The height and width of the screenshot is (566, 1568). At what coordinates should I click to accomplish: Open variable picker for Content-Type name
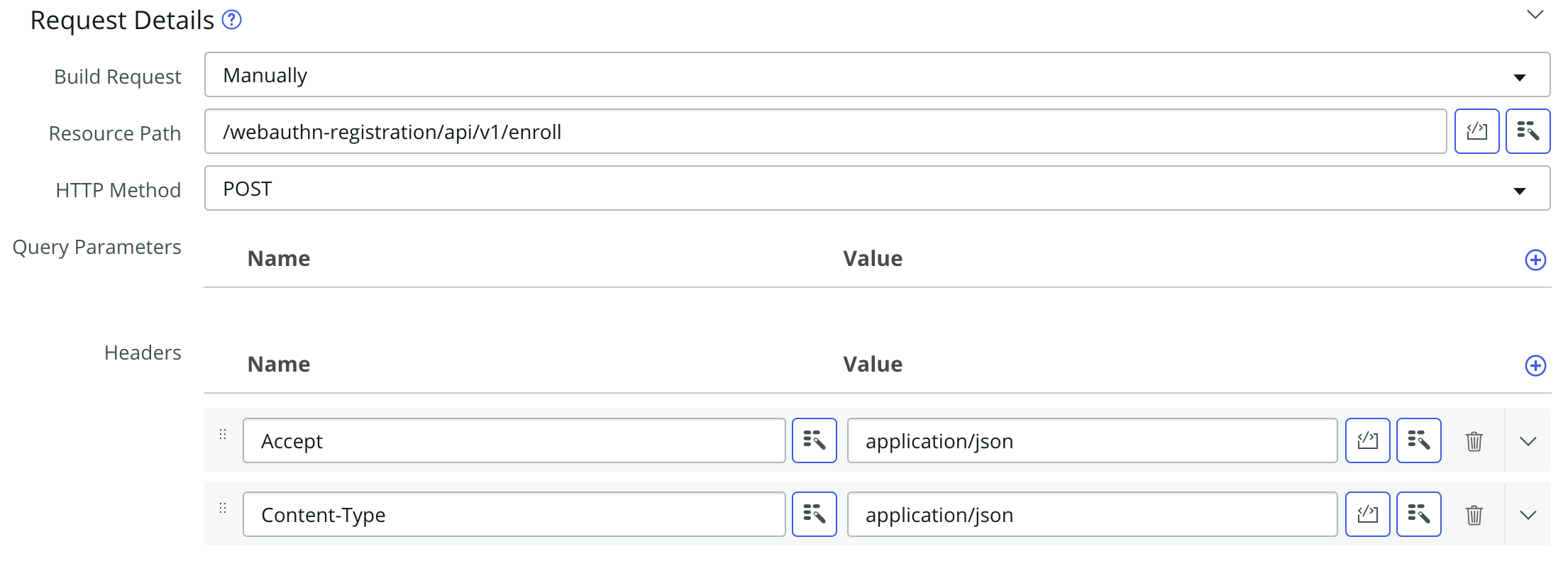click(x=814, y=514)
